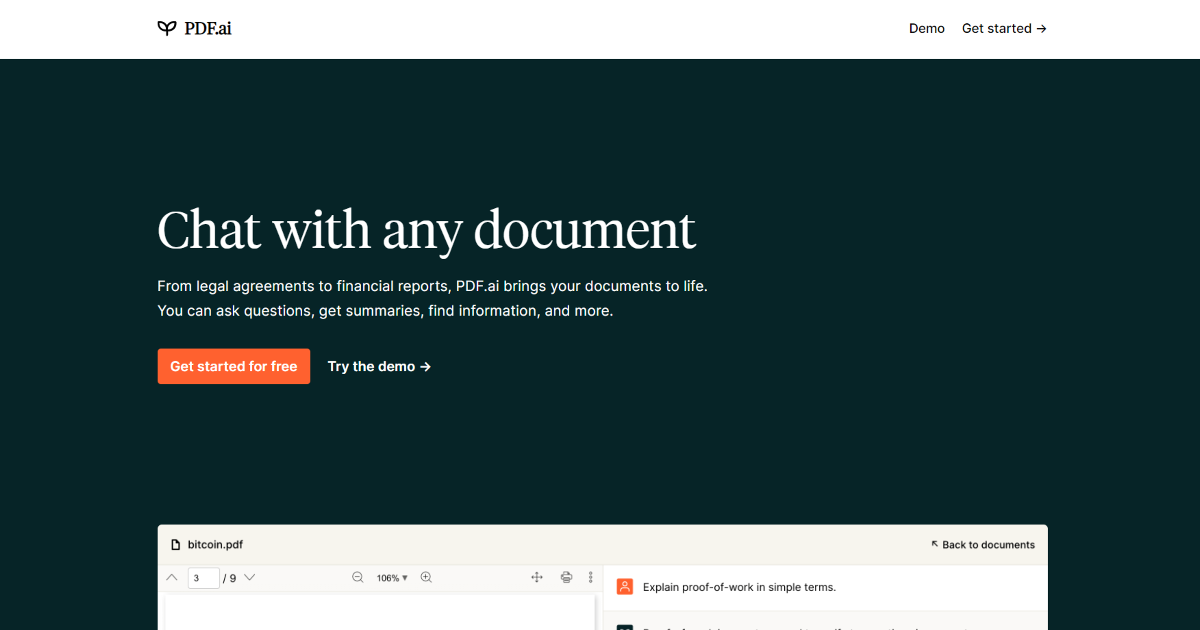Select the zoom in magnifier icon
This screenshot has height=630, width=1200.
[x=425, y=577]
